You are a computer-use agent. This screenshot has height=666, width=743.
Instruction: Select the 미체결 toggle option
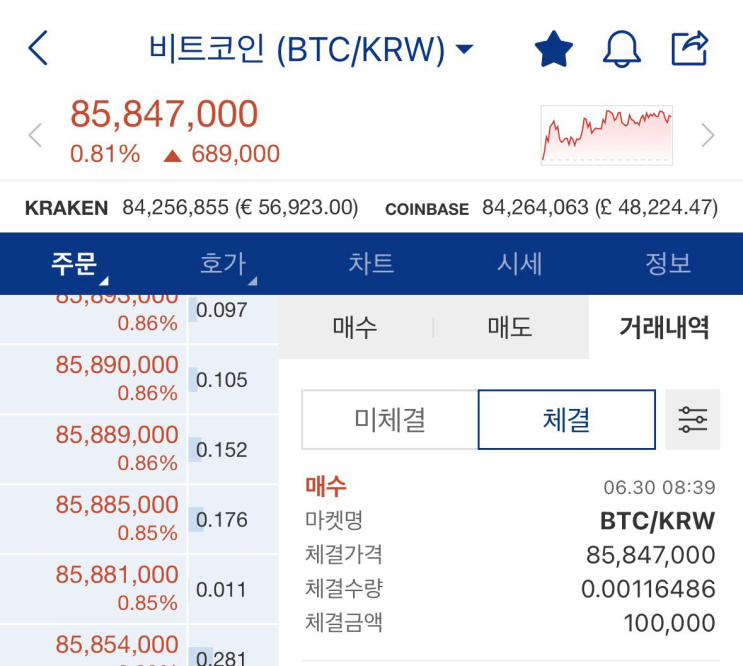[x=390, y=420]
